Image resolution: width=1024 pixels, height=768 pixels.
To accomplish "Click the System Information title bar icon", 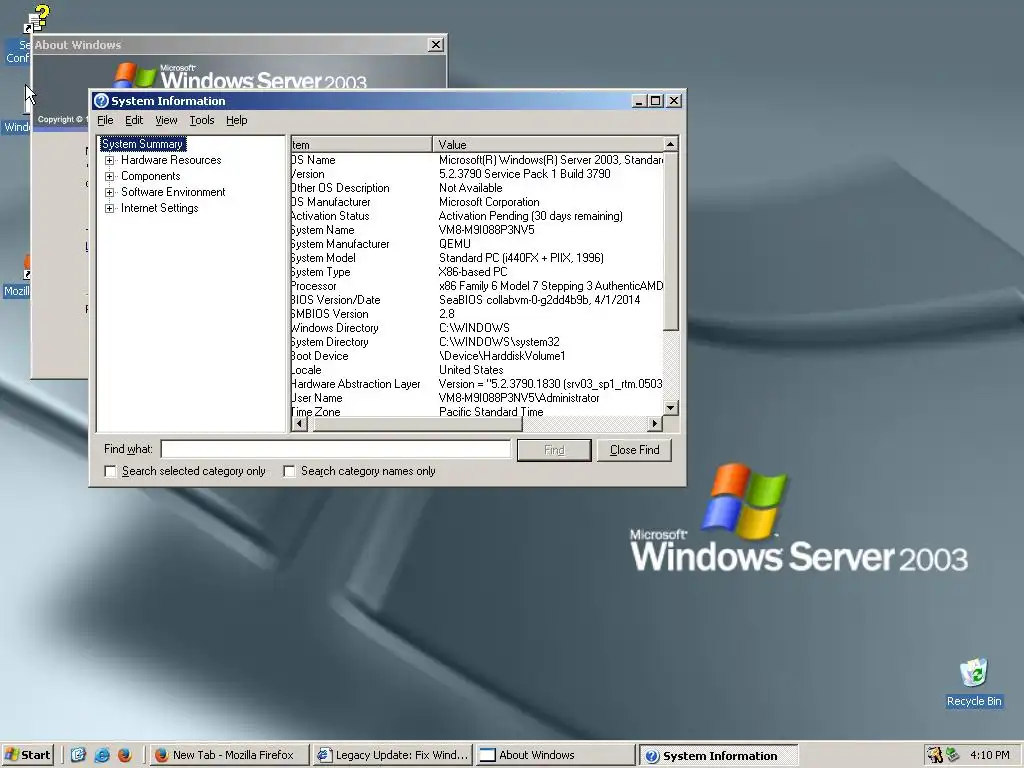I will click(x=101, y=101).
